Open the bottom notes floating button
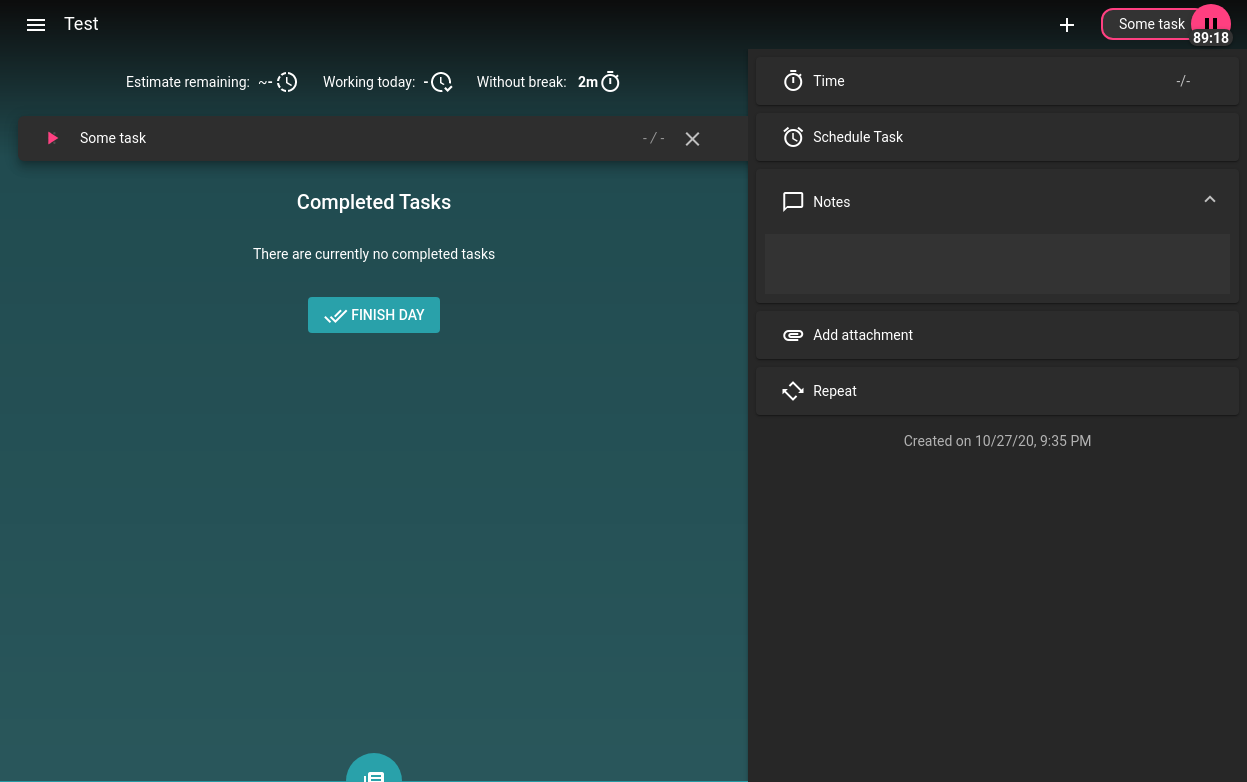Viewport: 1247px width, 782px height. click(374, 768)
